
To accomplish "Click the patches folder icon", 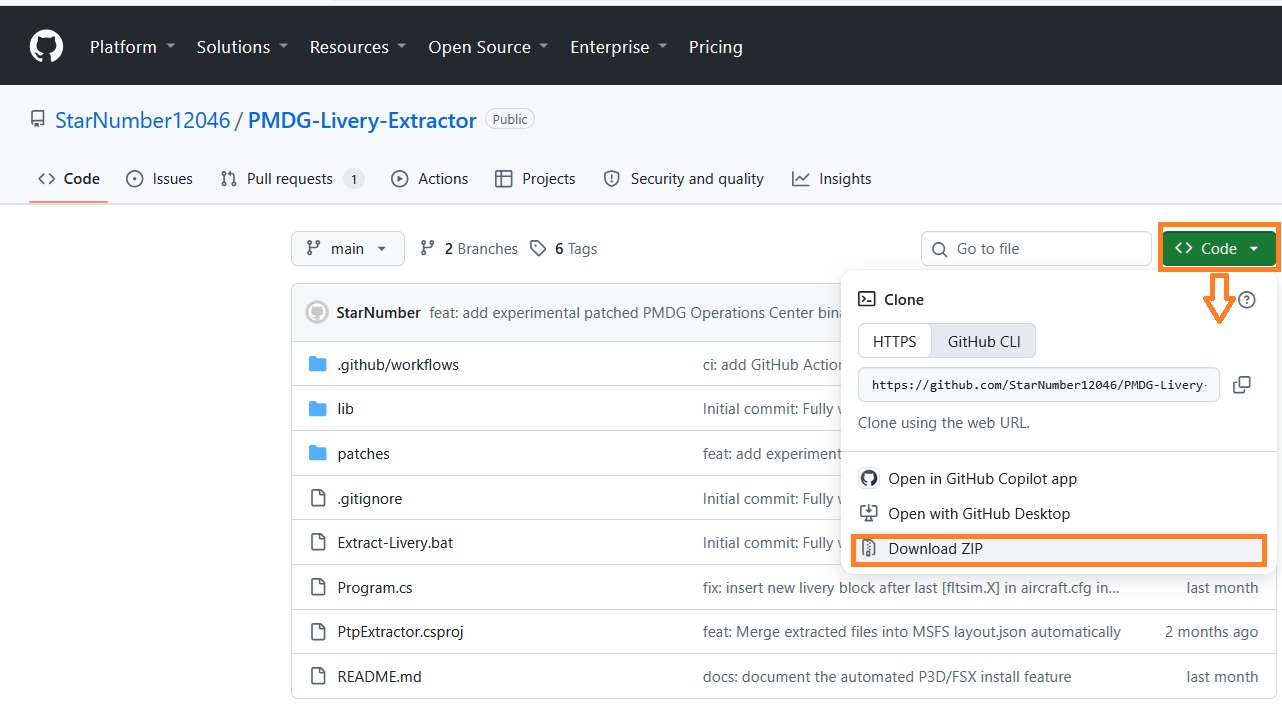I will pyautogui.click(x=318, y=453).
